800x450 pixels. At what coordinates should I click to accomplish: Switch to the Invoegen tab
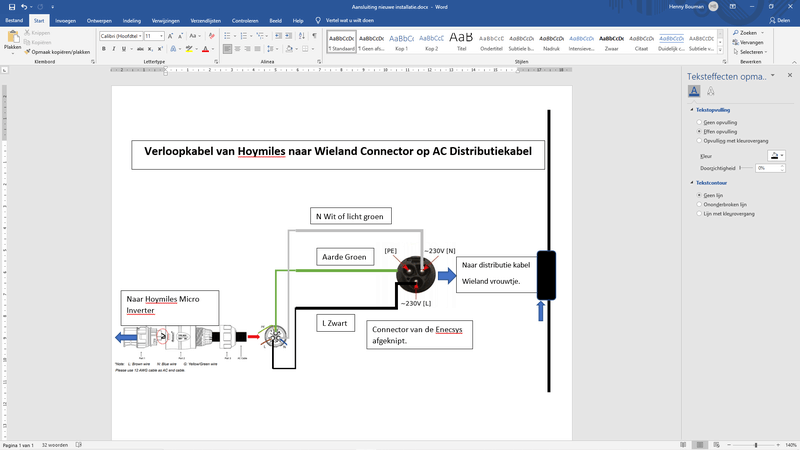(65, 21)
